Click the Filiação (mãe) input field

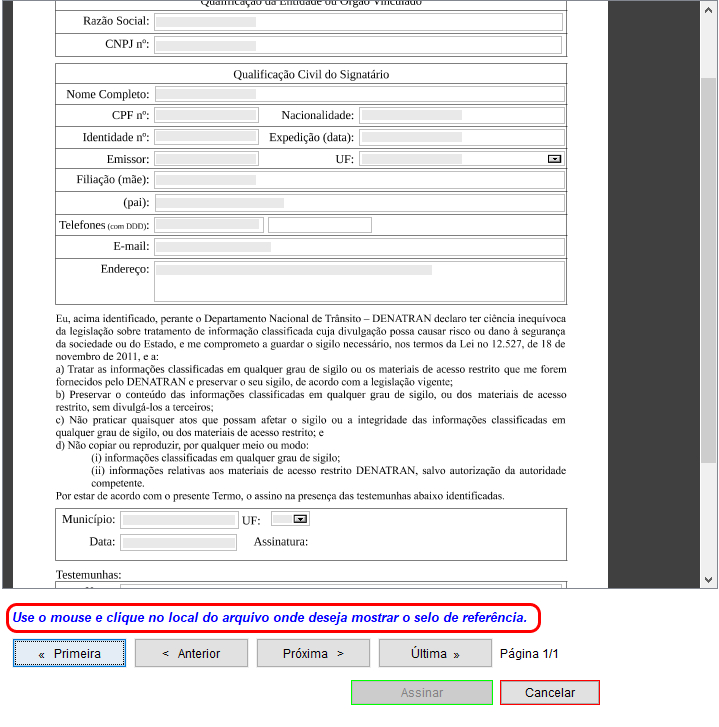(x=360, y=180)
